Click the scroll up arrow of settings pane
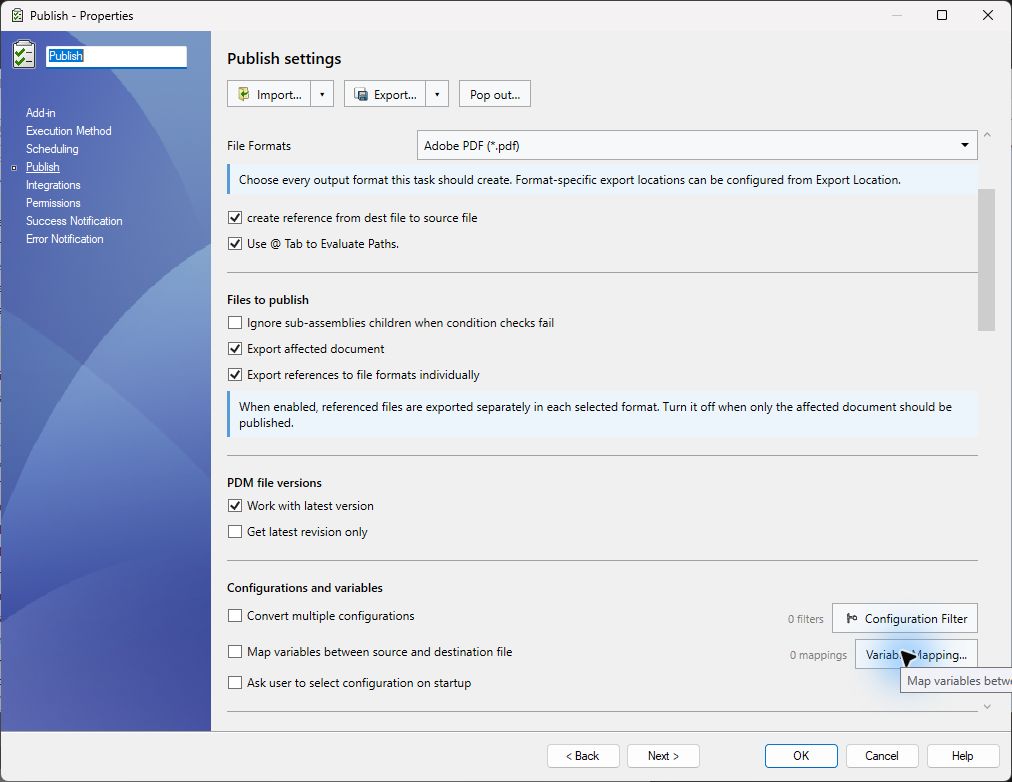This screenshot has height=782, width=1012. (987, 135)
